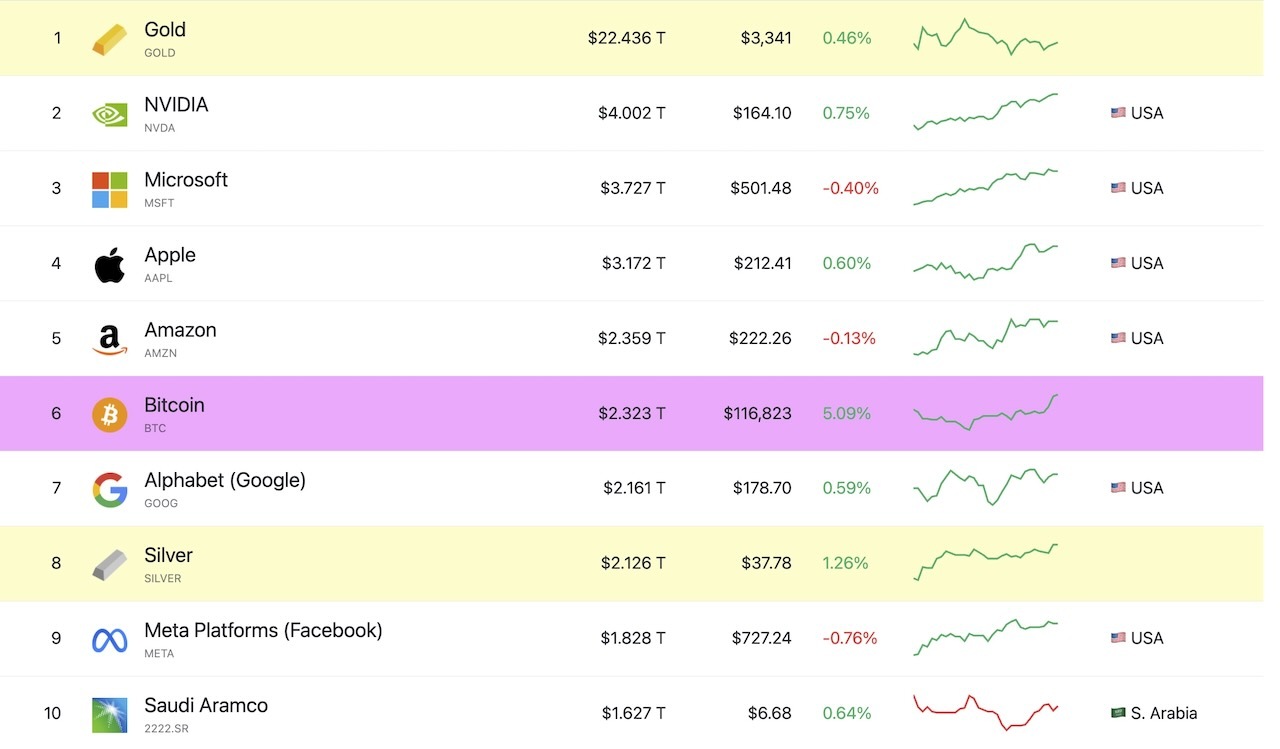The image size is (1280, 749).
Task: Click the MSFT ticker label
Action: pos(159,203)
